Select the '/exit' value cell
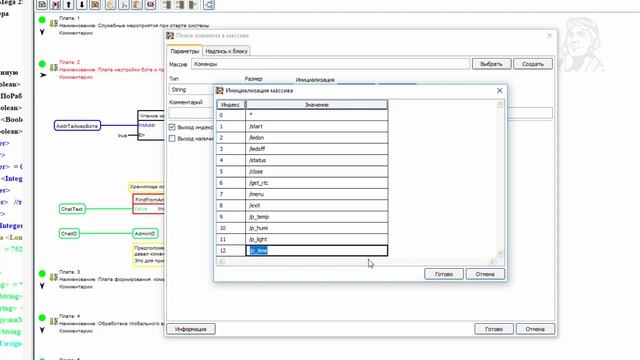Viewport: 640px width, 360px height. click(317, 205)
